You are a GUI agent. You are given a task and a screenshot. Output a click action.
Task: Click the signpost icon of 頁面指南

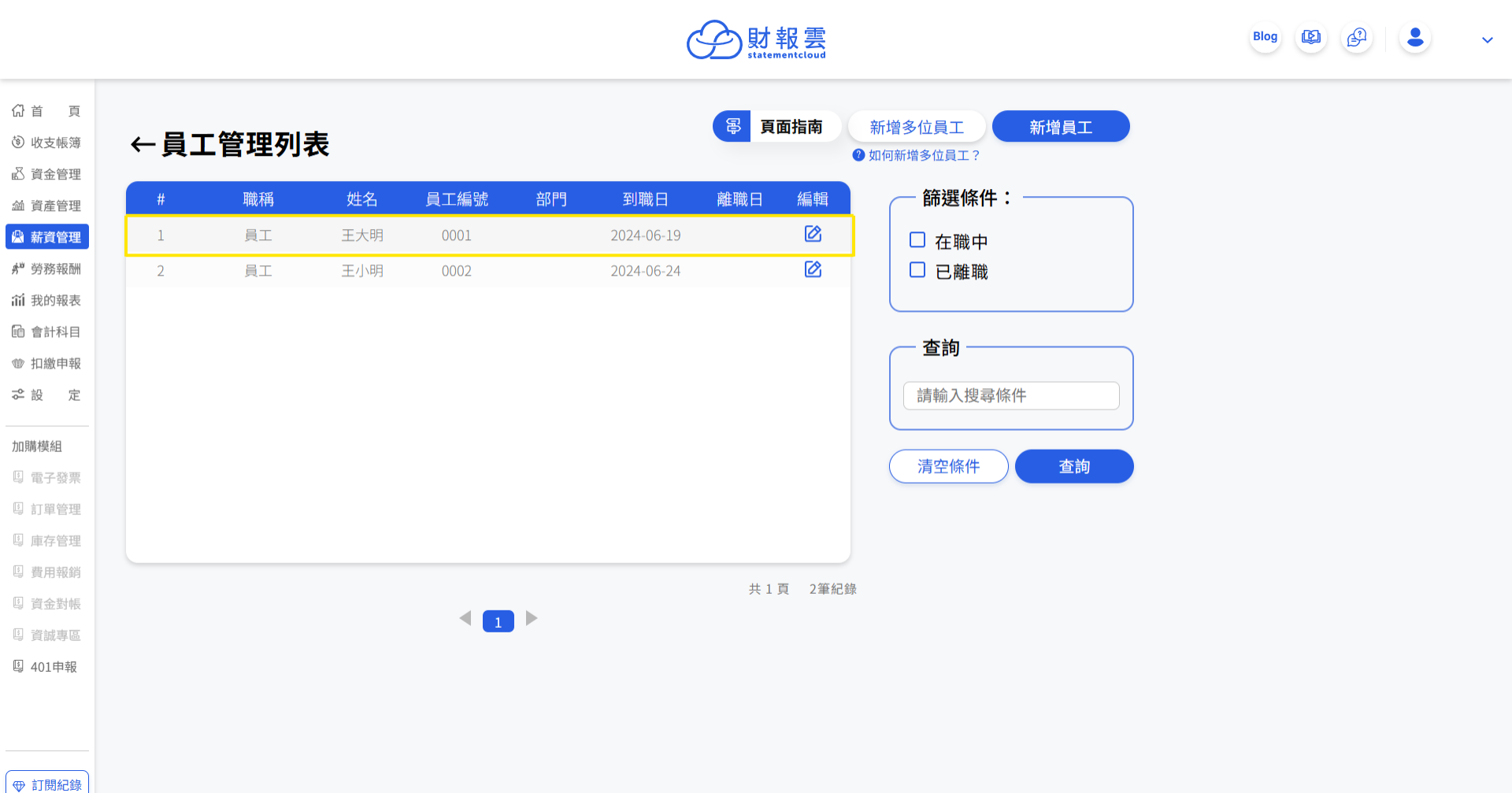click(x=732, y=126)
